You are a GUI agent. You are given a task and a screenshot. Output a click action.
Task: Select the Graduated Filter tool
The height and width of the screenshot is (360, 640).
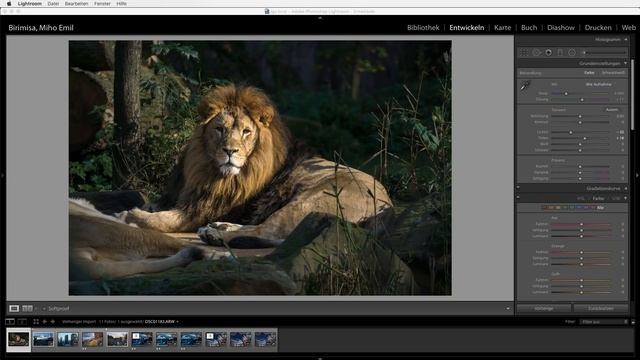[560, 52]
